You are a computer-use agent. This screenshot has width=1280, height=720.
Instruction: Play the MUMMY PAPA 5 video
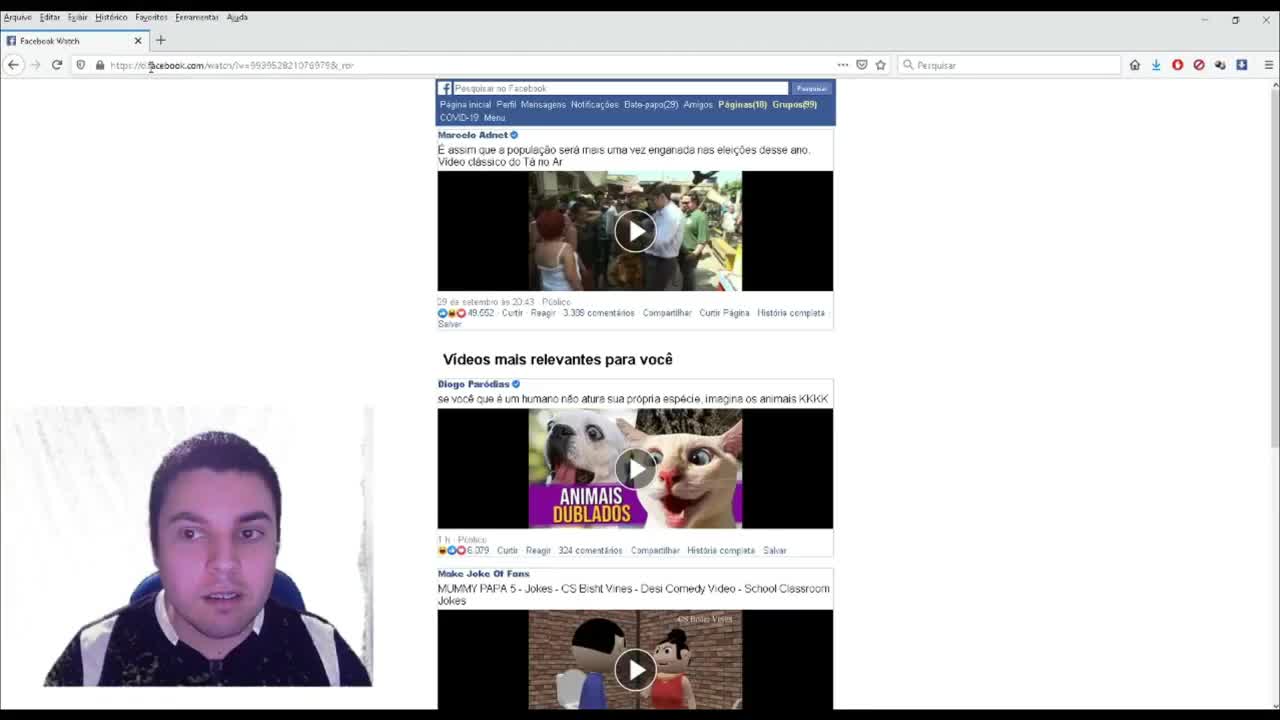(635, 669)
